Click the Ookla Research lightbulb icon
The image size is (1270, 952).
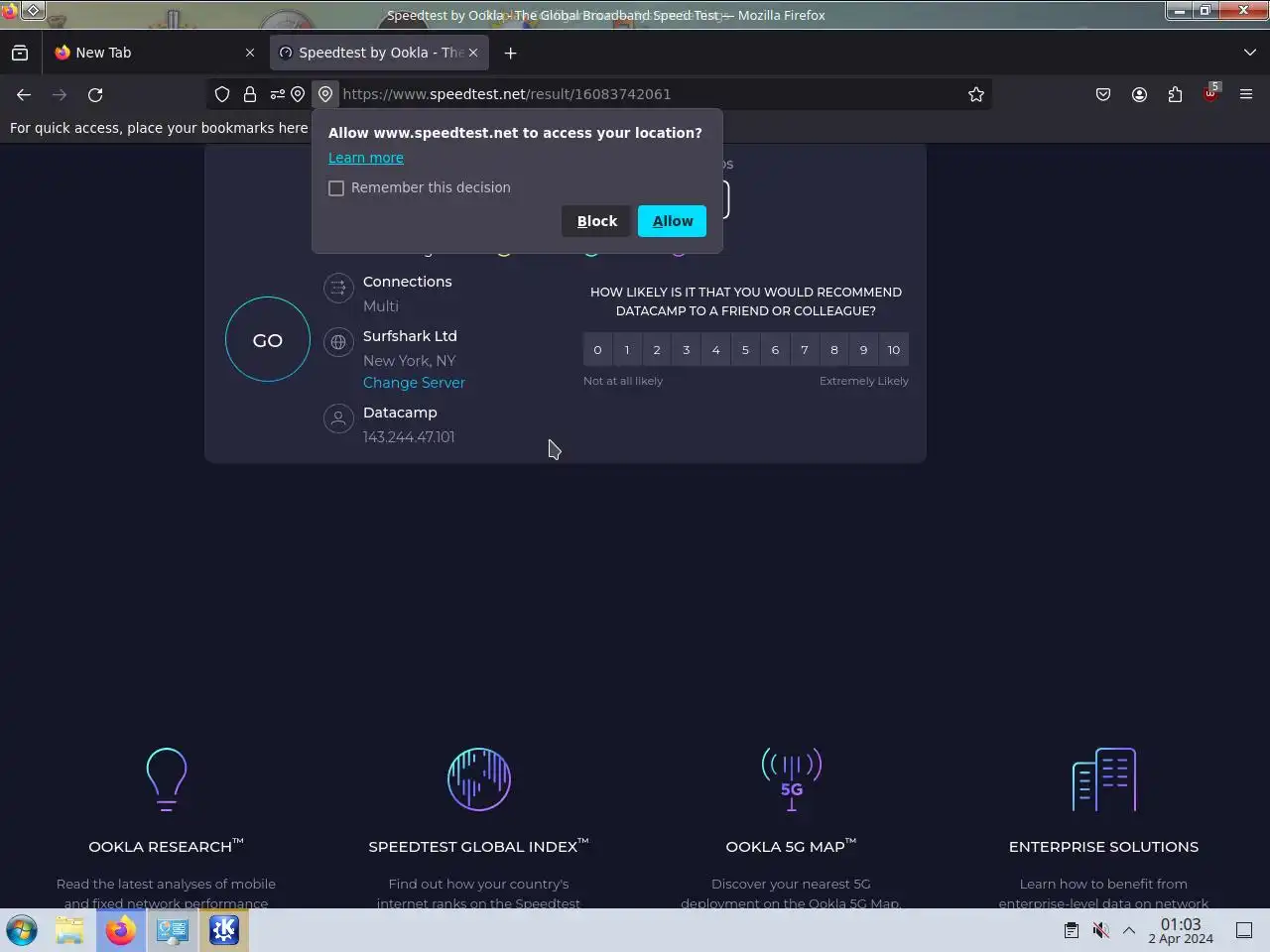166,779
